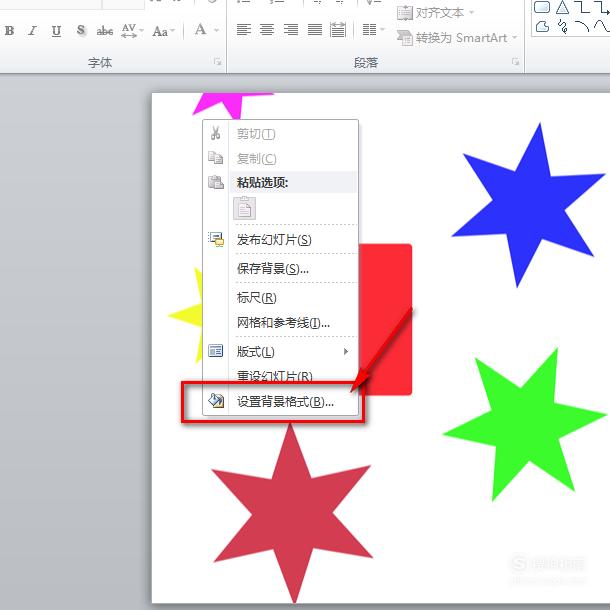
Task: Open 设置背景格式(B)... menu item
Action: point(280,401)
